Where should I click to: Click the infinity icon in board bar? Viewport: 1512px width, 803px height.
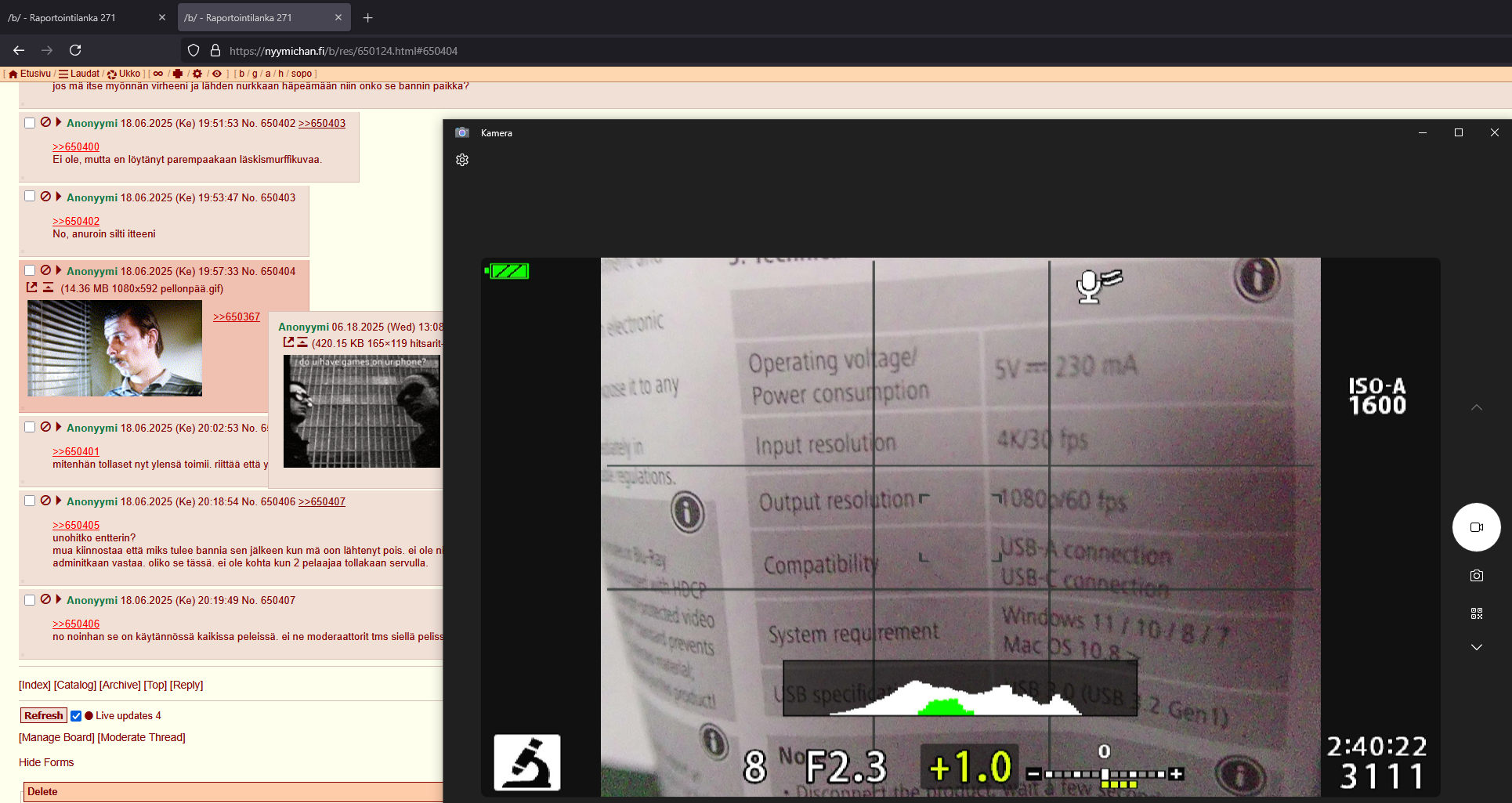[x=158, y=74]
